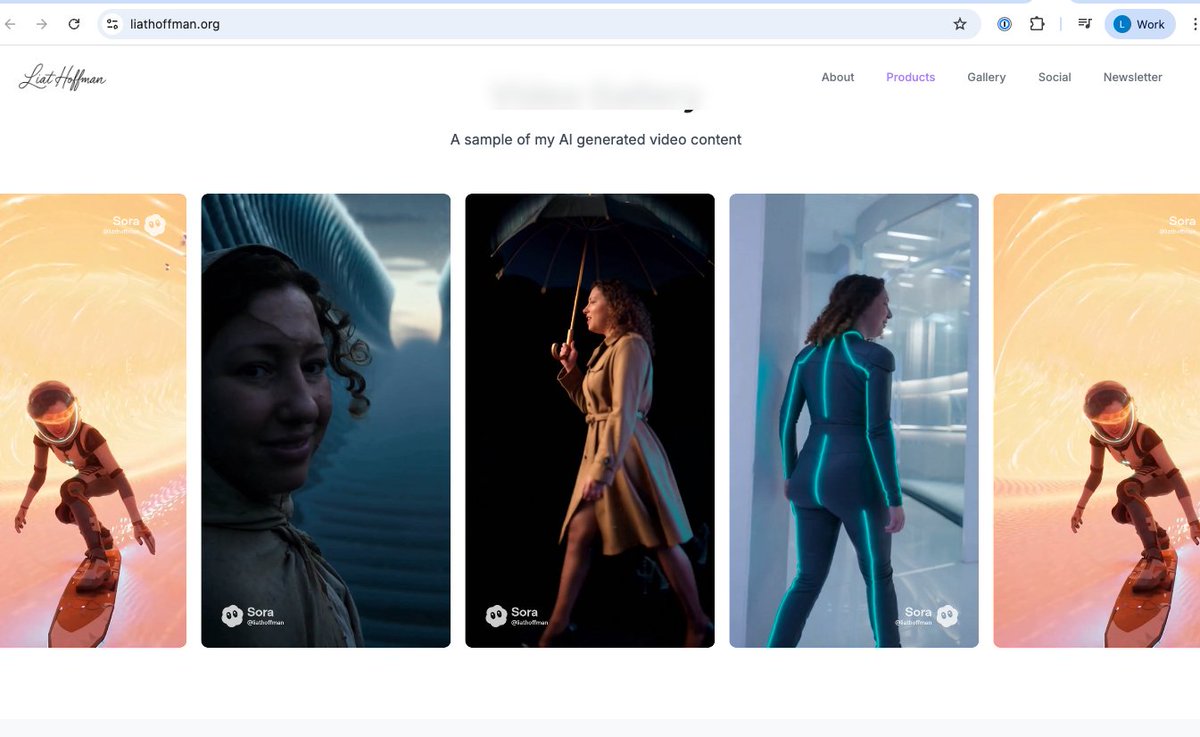The height and width of the screenshot is (737, 1200).
Task: Play the dark hooded woman close-up video
Action: (326, 420)
